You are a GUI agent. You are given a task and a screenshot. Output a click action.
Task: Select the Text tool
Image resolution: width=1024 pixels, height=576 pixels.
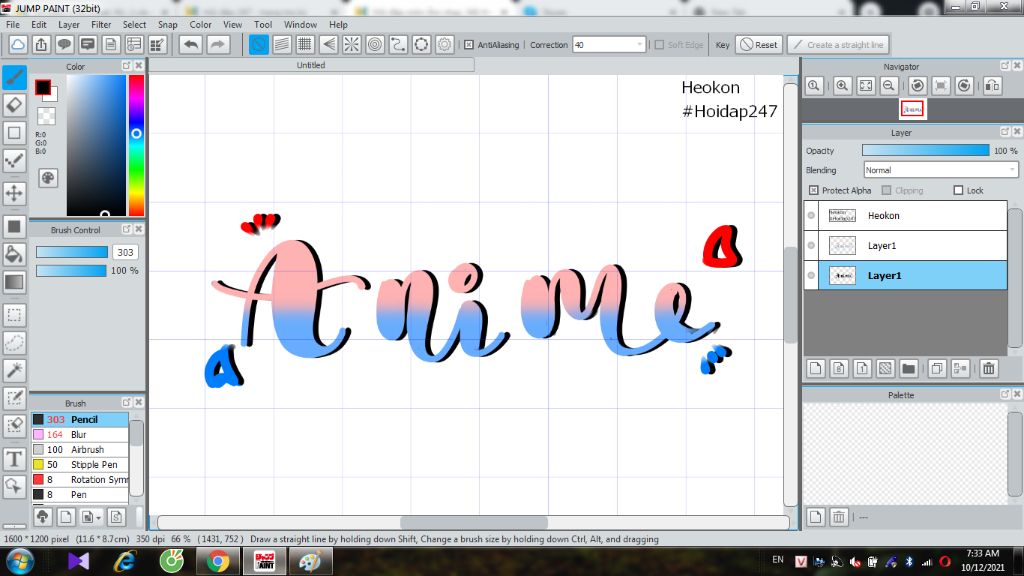(x=14, y=458)
